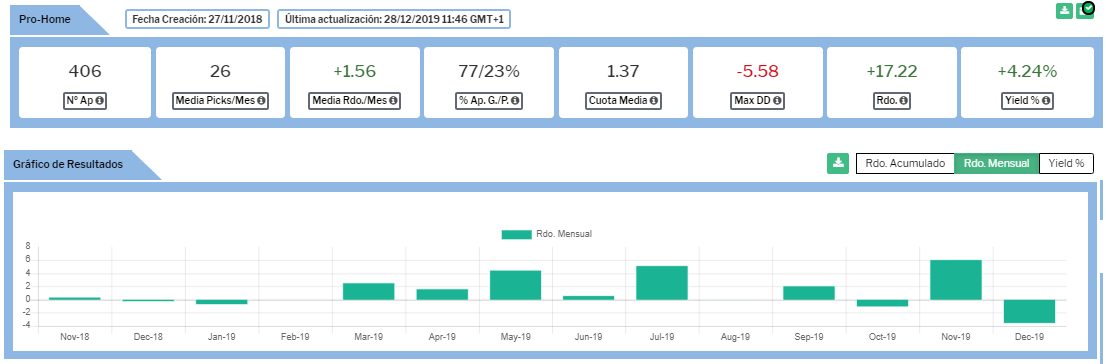1106x364 pixels.
Task: Select the +17.22 result value
Action: tap(892, 71)
